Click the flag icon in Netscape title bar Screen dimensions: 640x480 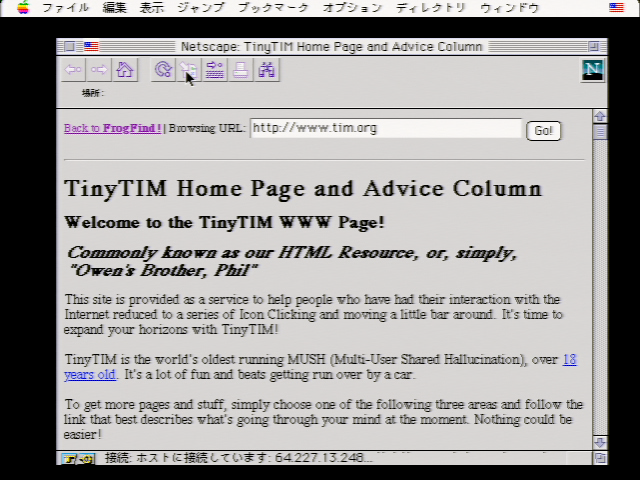tap(91, 47)
